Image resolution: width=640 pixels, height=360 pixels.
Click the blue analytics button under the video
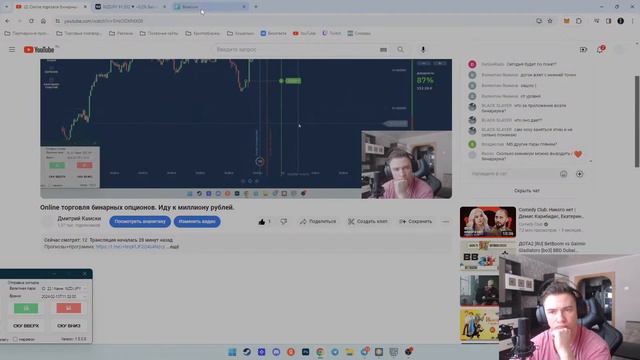pos(140,222)
